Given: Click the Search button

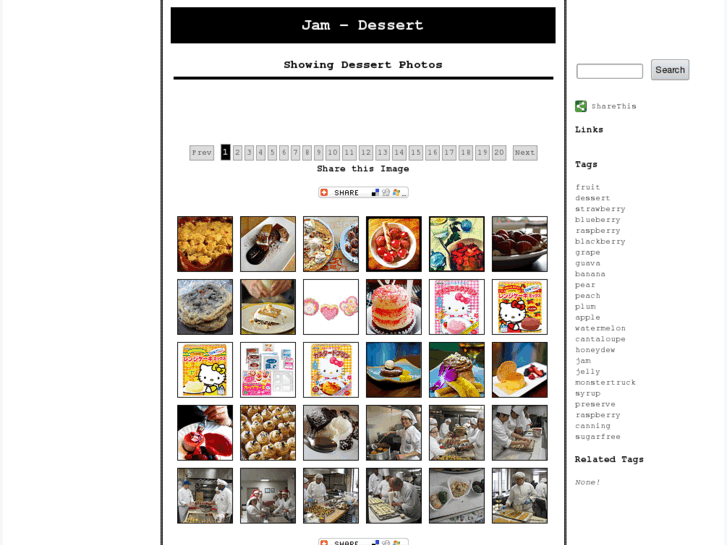Looking at the screenshot, I should (x=670, y=70).
